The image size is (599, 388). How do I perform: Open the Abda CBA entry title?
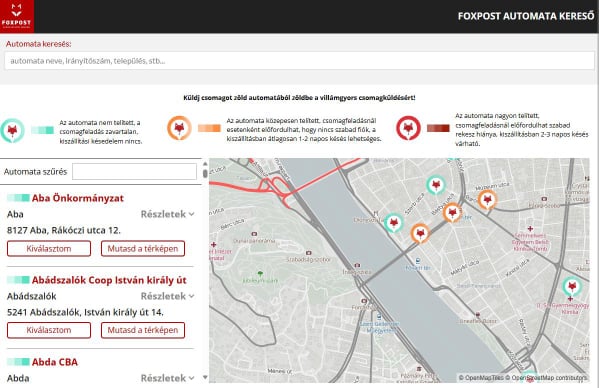(x=55, y=362)
